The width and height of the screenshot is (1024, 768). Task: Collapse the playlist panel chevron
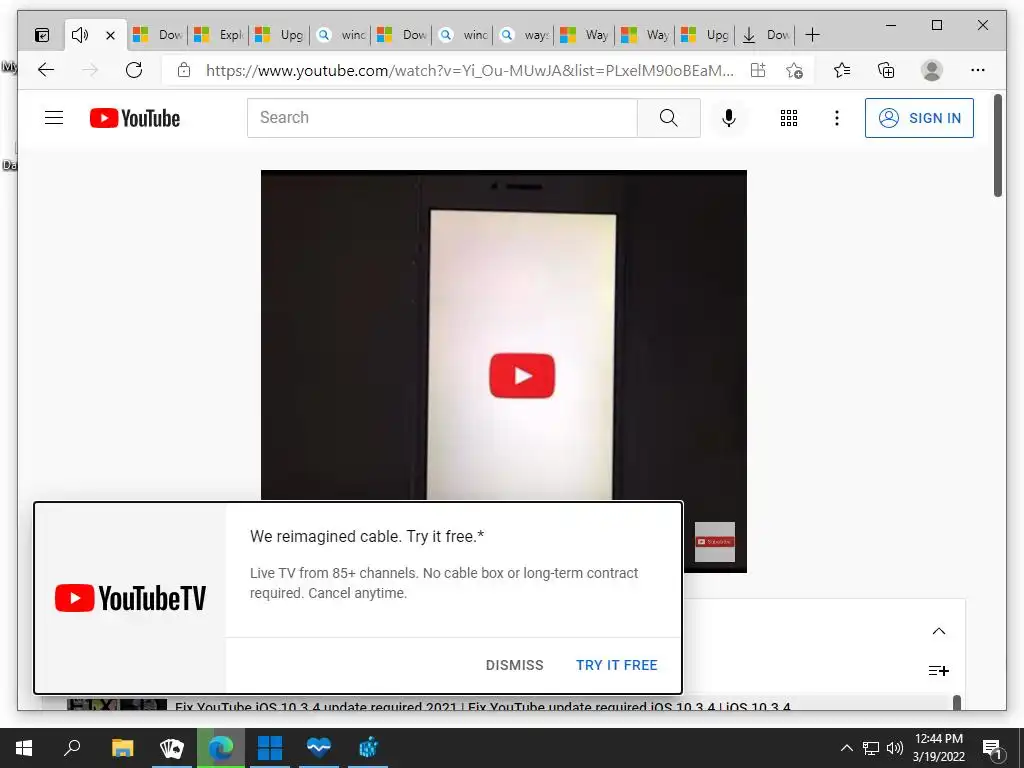[938, 631]
